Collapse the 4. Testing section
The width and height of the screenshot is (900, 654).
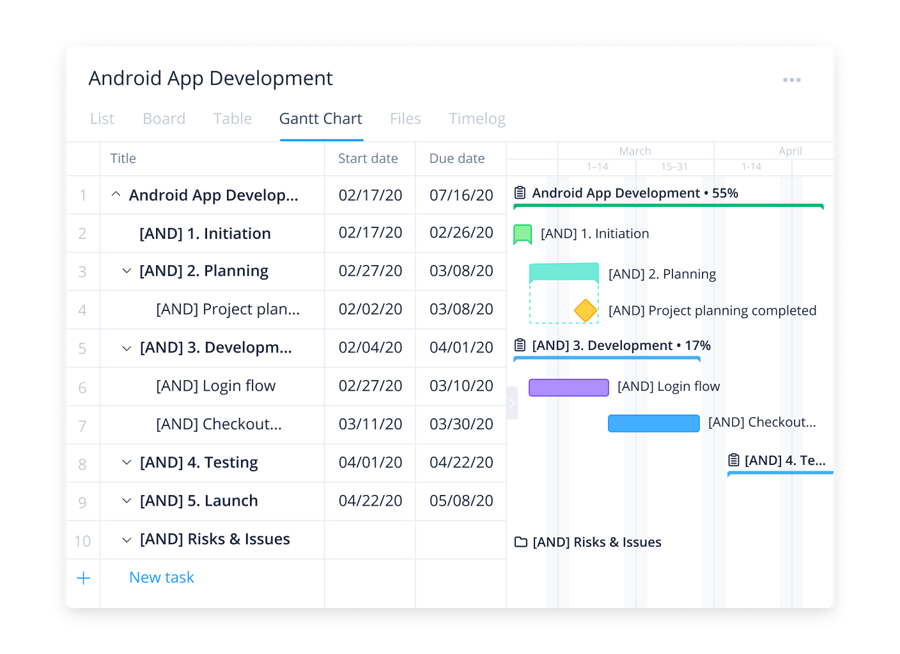[126, 463]
